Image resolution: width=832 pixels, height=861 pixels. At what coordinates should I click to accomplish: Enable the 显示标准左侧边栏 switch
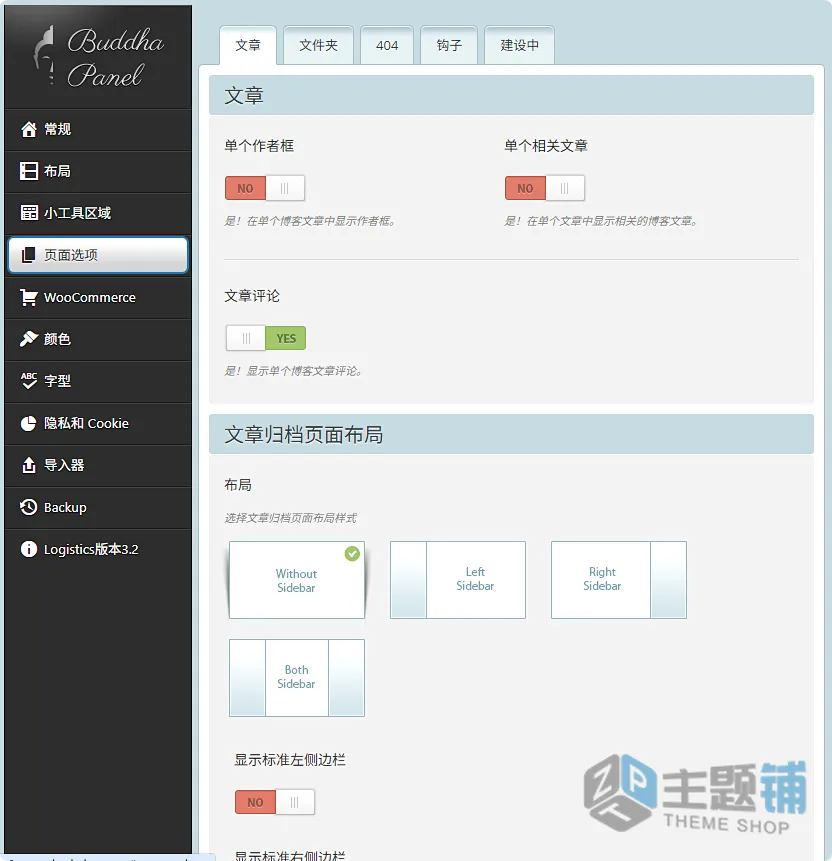click(275, 802)
